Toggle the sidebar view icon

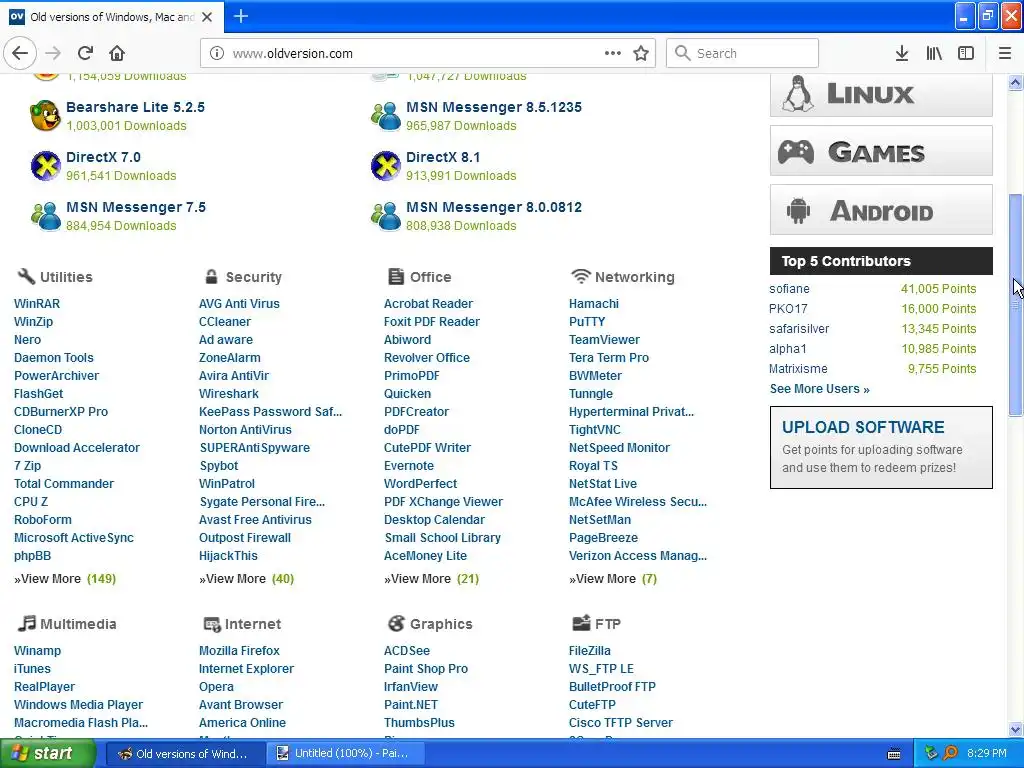click(966, 54)
